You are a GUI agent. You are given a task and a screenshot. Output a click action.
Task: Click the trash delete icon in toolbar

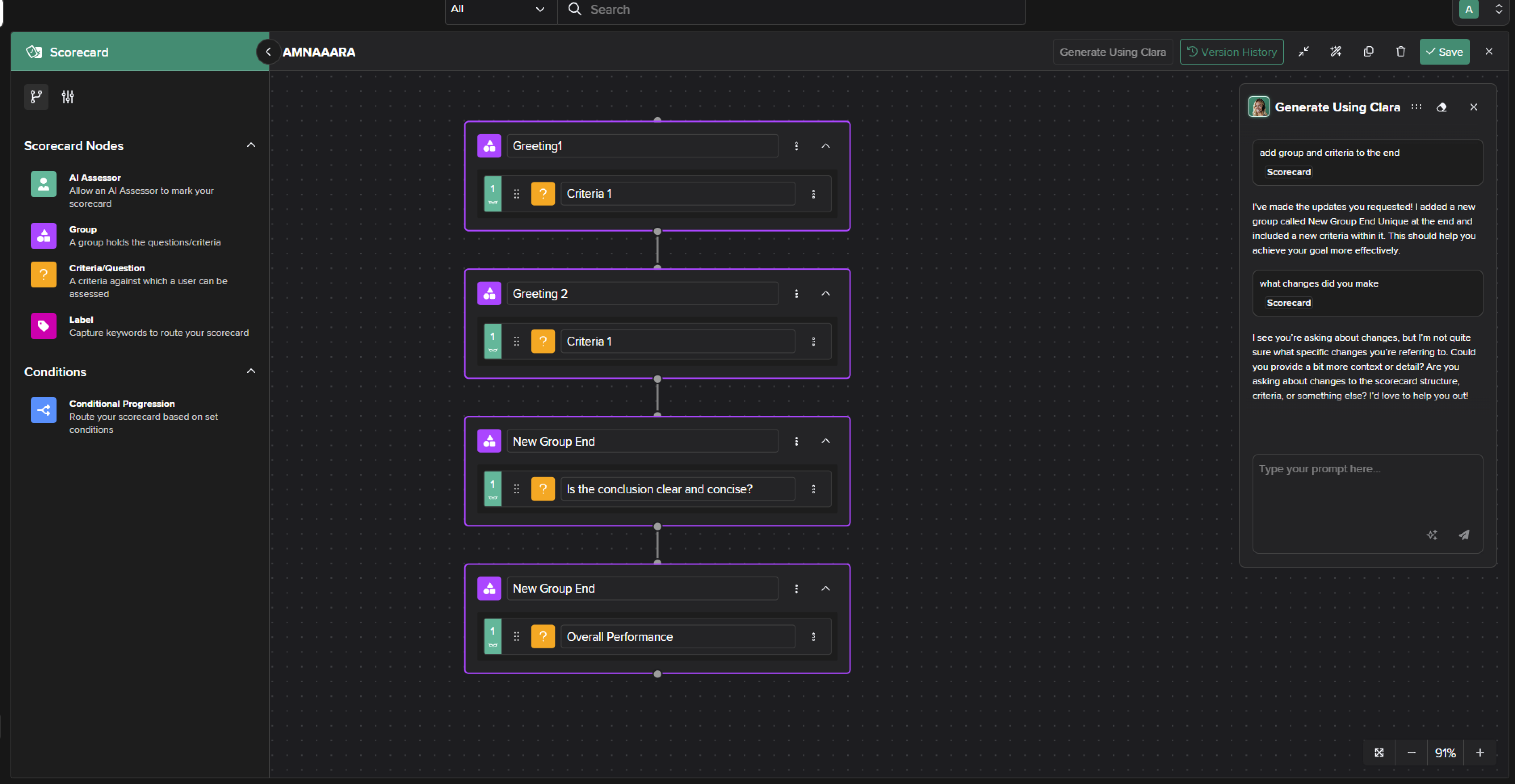pyautogui.click(x=1401, y=52)
